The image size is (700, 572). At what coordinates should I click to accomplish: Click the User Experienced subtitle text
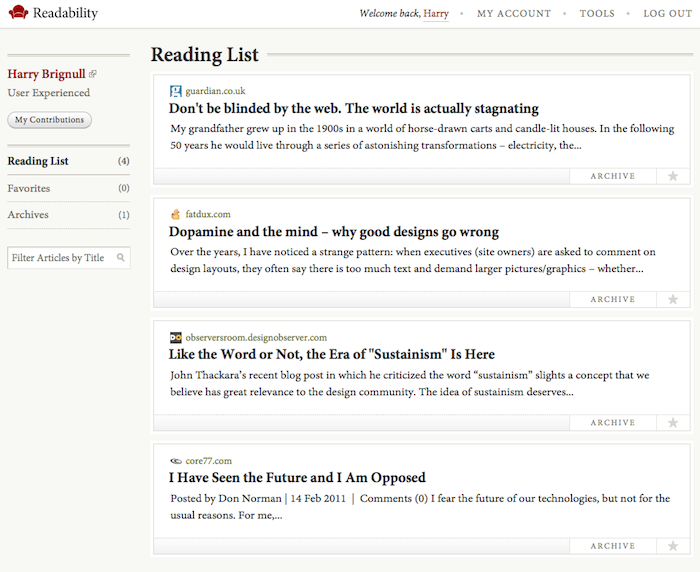click(x=49, y=93)
